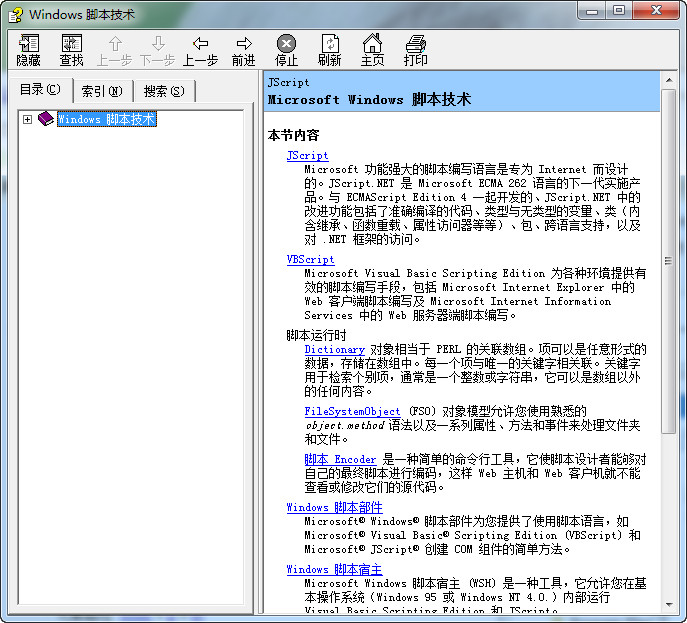The width and height of the screenshot is (687, 623).
Task: Click the content scrollbar down arrow
Action: (x=669, y=605)
